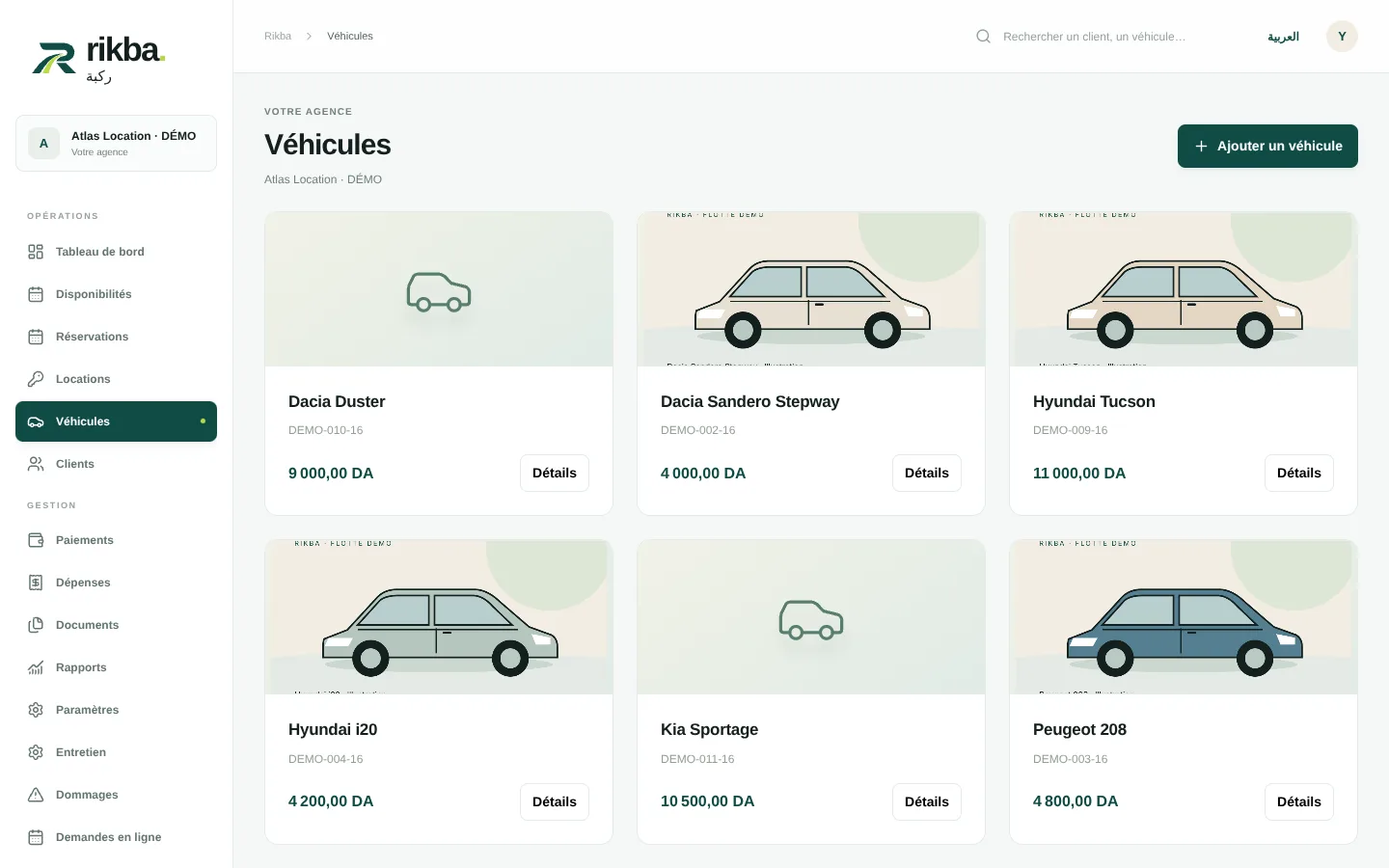Open Détails for Dacia Sandero Stepway

[x=927, y=474]
